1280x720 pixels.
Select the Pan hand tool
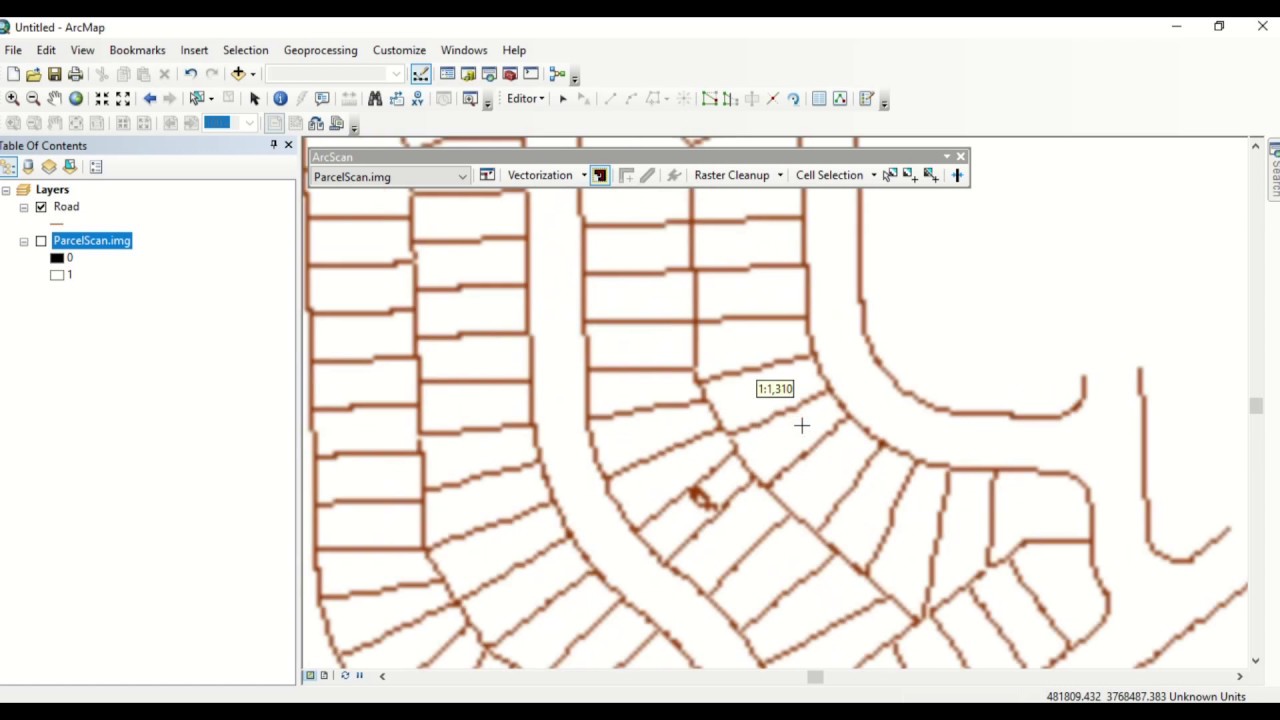(x=54, y=98)
